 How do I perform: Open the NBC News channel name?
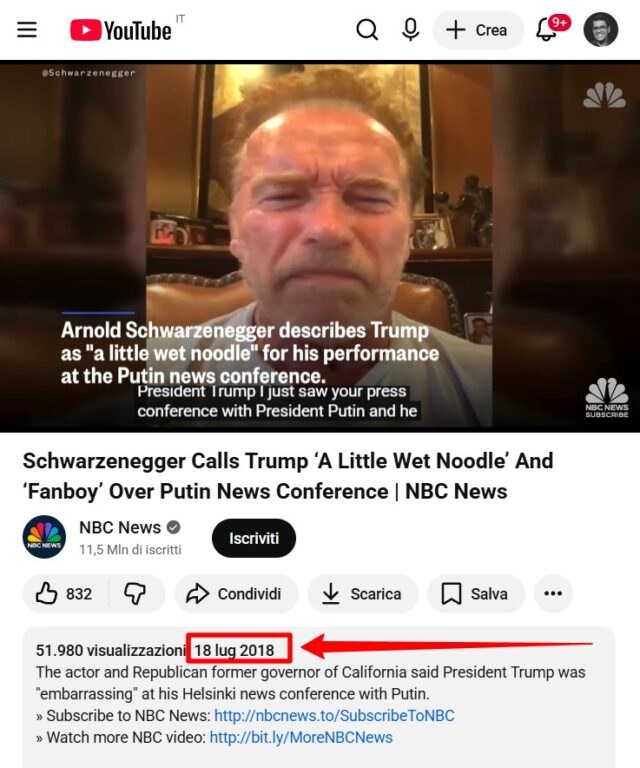coord(120,528)
